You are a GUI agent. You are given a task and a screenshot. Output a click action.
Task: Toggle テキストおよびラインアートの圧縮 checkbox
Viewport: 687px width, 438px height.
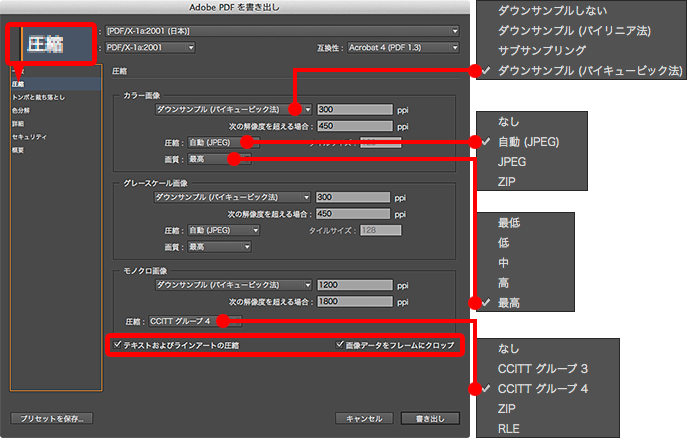tap(117, 345)
